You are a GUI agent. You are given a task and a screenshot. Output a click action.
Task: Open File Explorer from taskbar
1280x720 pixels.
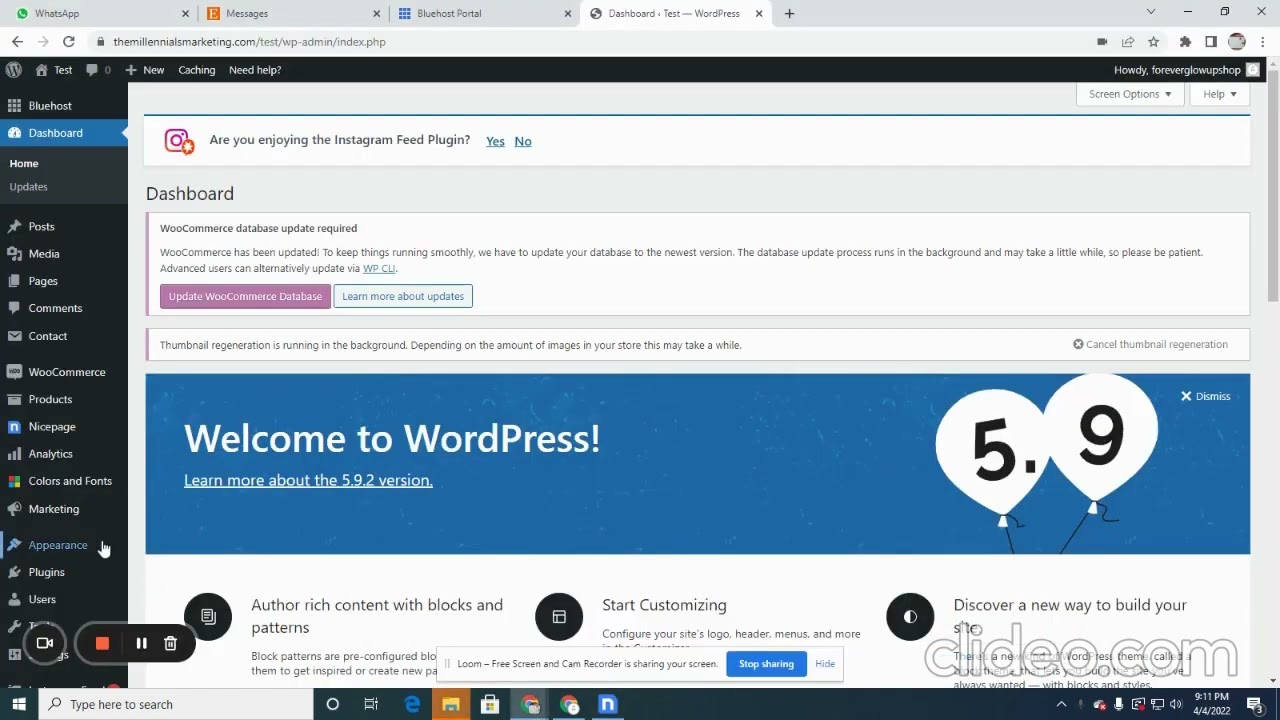coord(451,705)
